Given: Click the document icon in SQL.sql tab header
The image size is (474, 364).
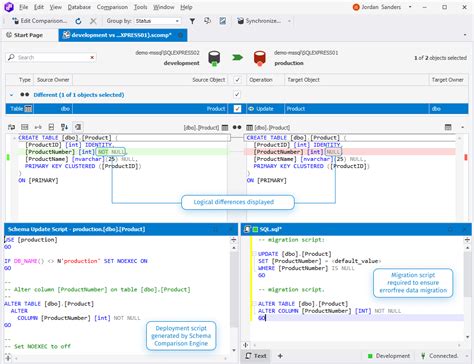Looking at the screenshot, I should coord(247,229).
